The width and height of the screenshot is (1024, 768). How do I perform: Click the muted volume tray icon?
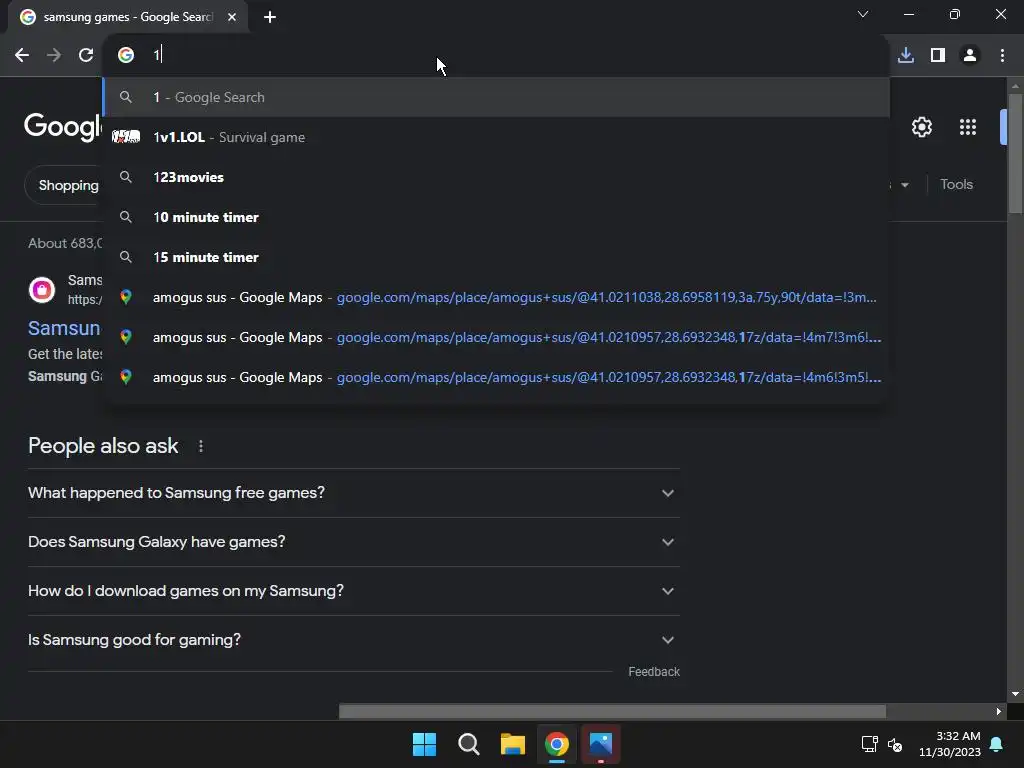[895, 744]
